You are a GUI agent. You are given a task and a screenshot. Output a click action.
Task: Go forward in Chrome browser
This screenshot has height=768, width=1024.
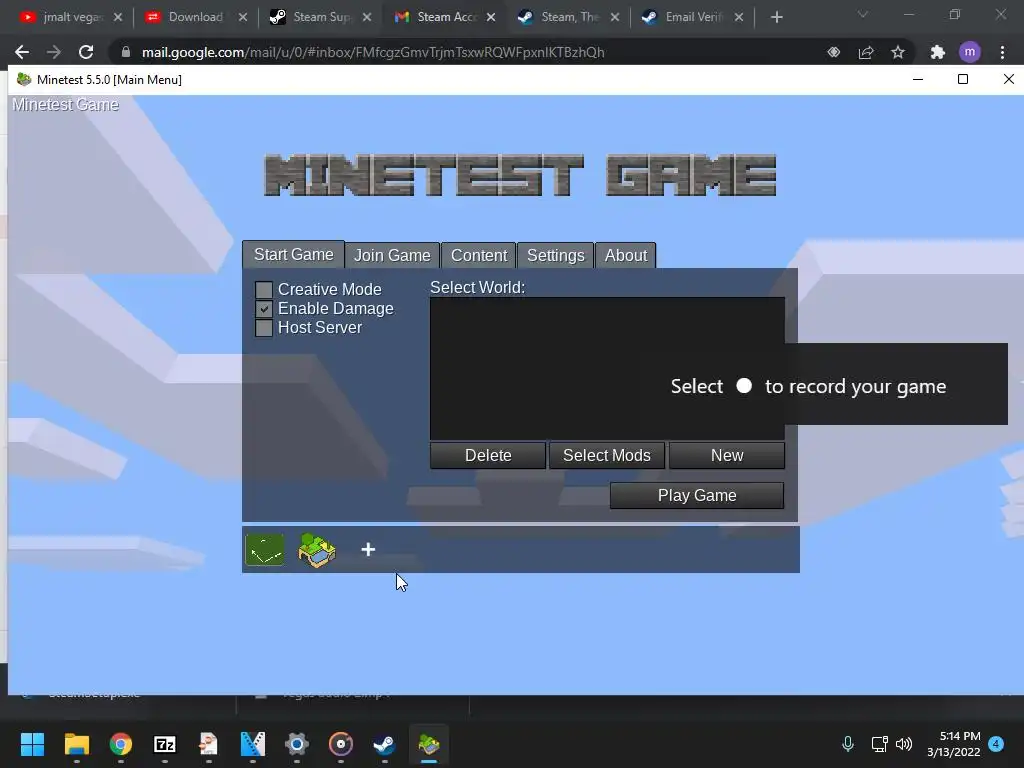(x=54, y=52)
